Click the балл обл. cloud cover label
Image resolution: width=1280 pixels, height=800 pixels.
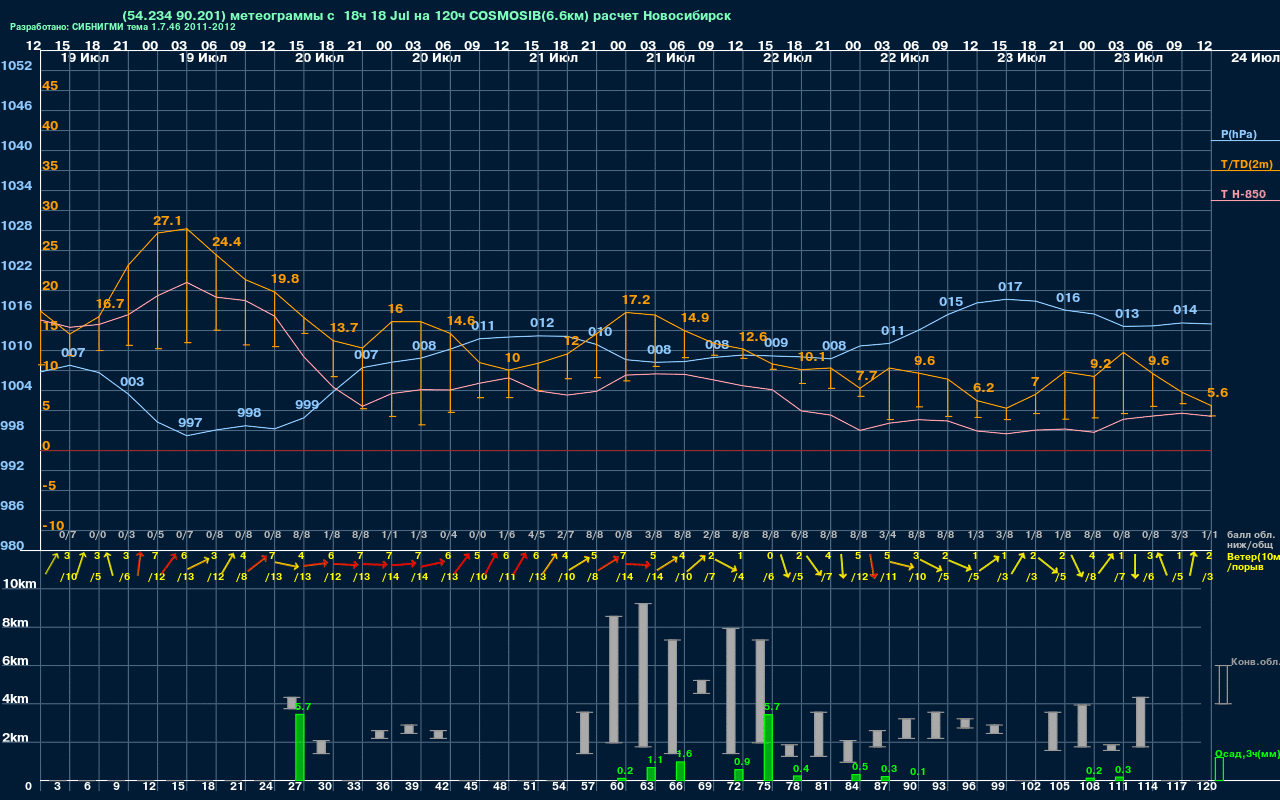coord(1251,535)
